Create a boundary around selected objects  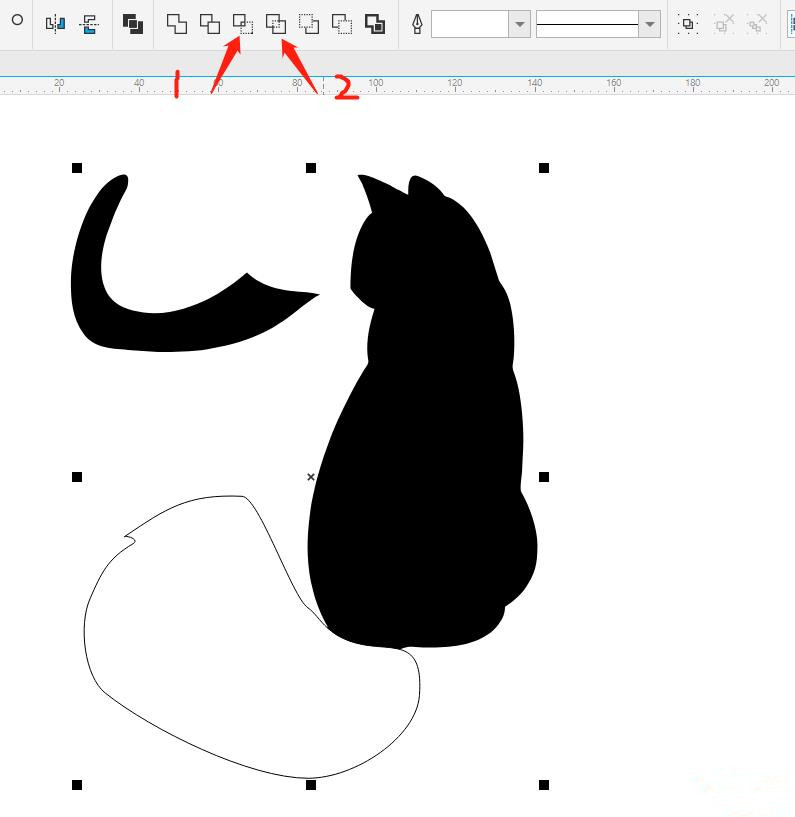pyautogui.click(x=375, y=24)
